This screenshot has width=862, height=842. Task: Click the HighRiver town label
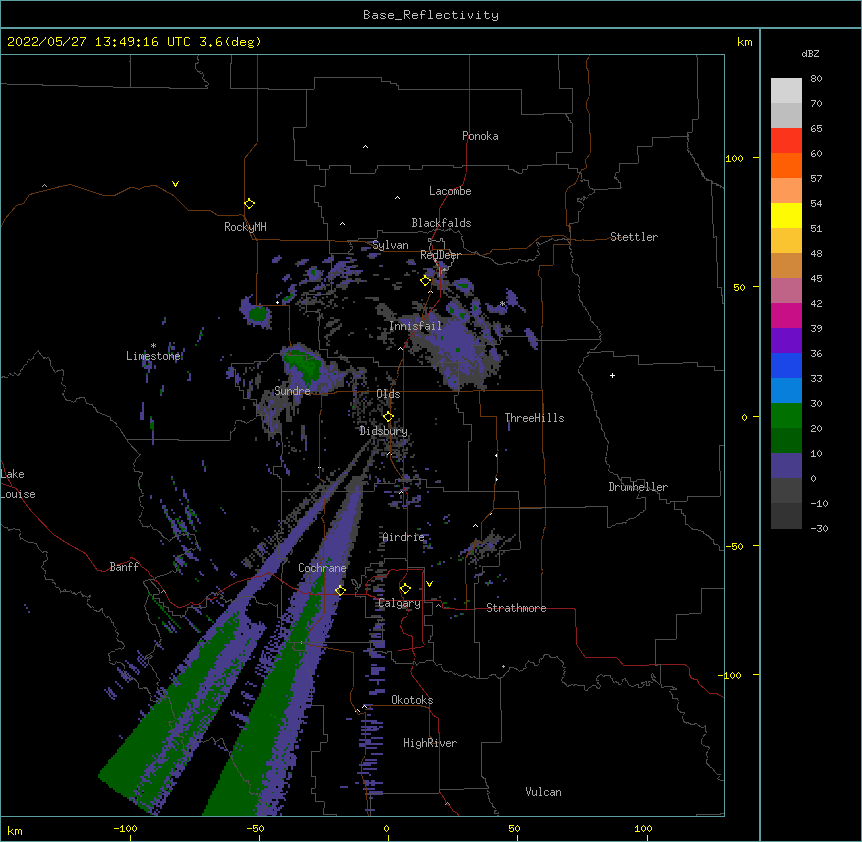[x=430, y=743]
